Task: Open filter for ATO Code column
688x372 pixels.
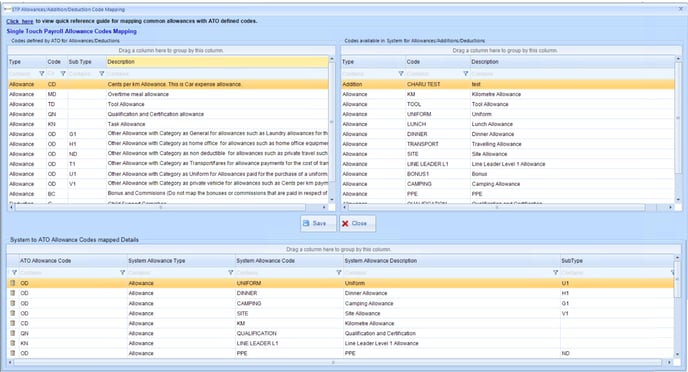Action: point(63,74)
